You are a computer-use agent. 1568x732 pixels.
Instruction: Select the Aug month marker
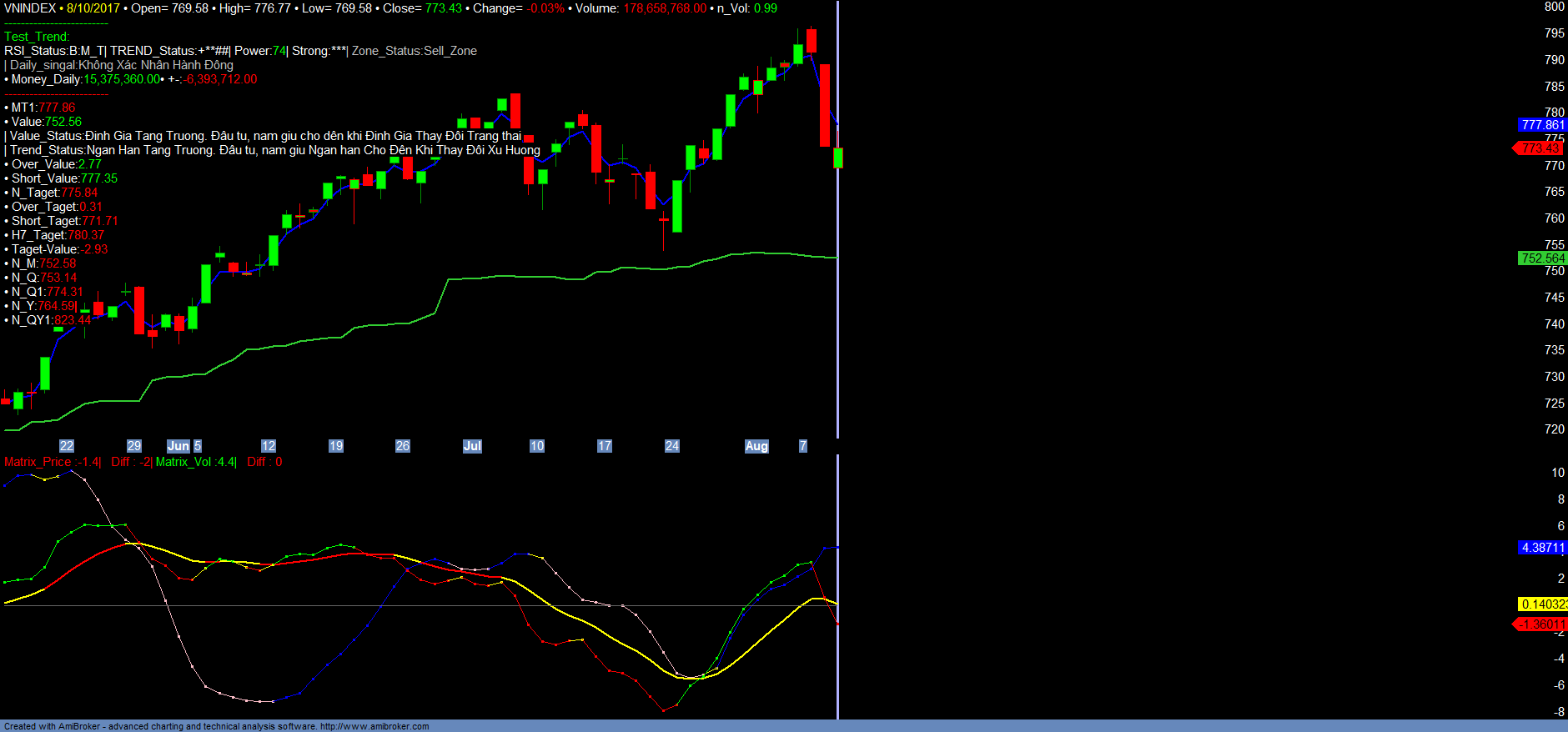coord(756,446)
